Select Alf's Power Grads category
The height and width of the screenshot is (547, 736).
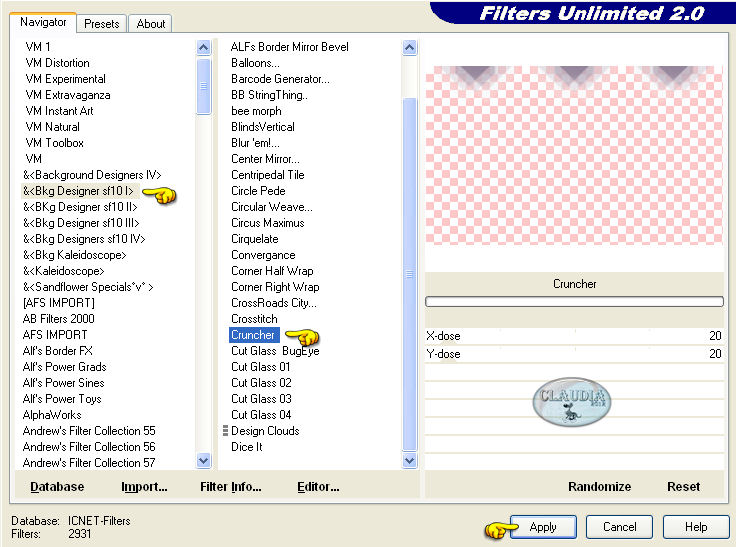(64, 367)
